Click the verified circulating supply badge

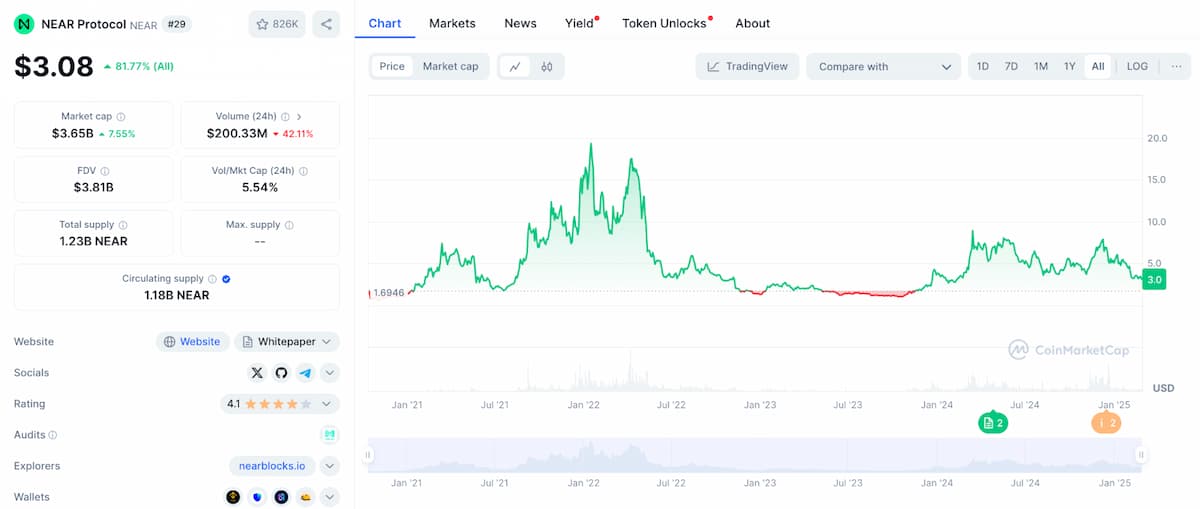click(x=226, y=279)
